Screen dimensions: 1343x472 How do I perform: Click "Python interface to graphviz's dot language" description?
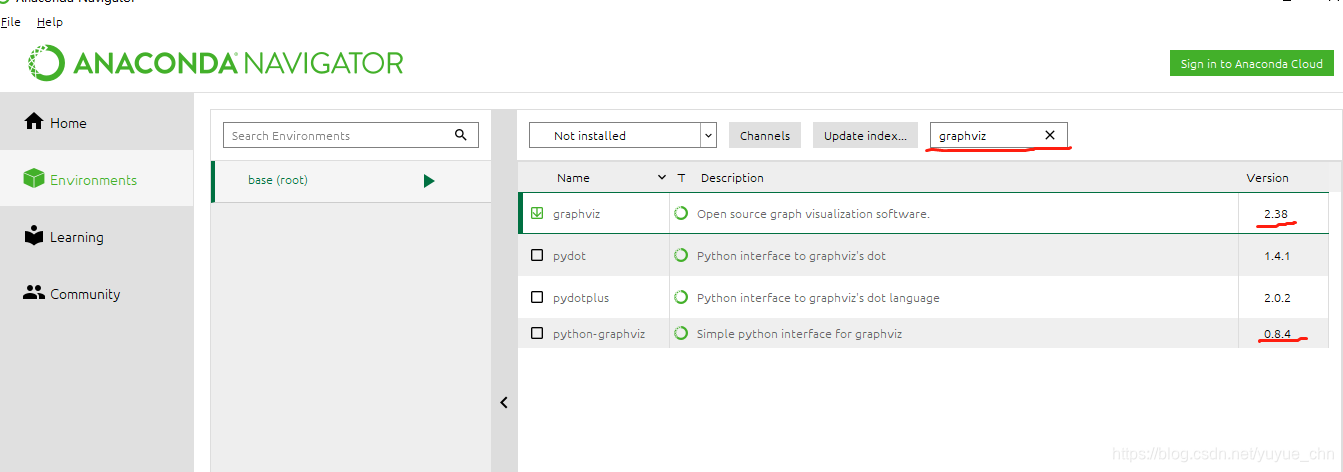point(818,298)
